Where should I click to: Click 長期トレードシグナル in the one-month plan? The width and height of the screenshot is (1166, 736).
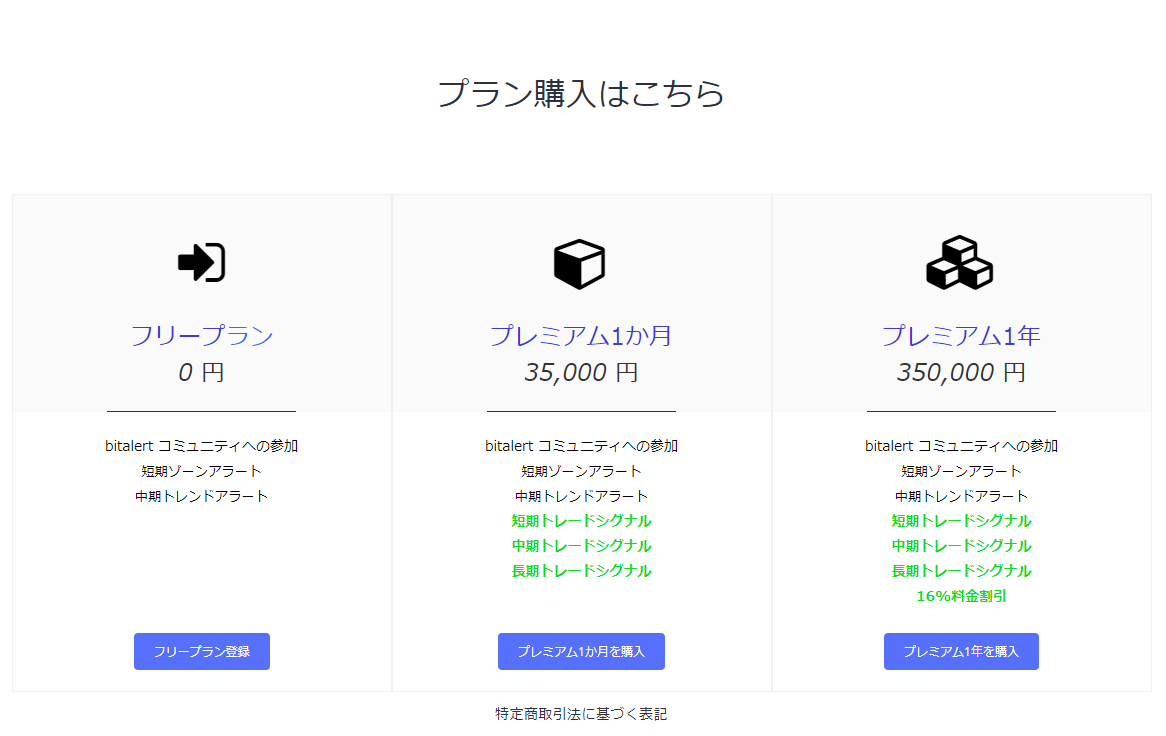[581, 571]
